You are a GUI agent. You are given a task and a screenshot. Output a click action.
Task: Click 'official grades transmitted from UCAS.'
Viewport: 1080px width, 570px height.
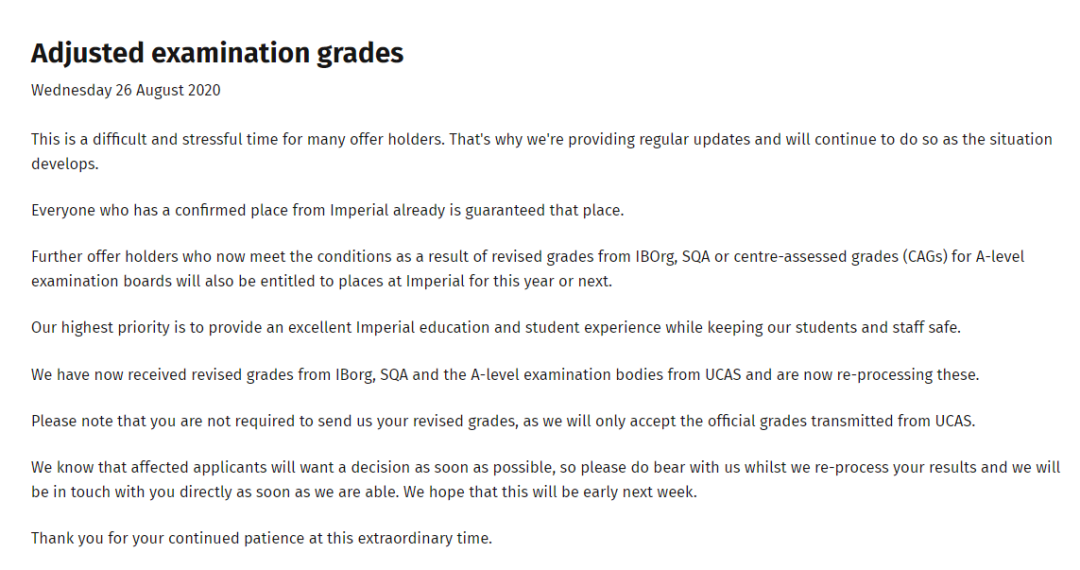847,421
